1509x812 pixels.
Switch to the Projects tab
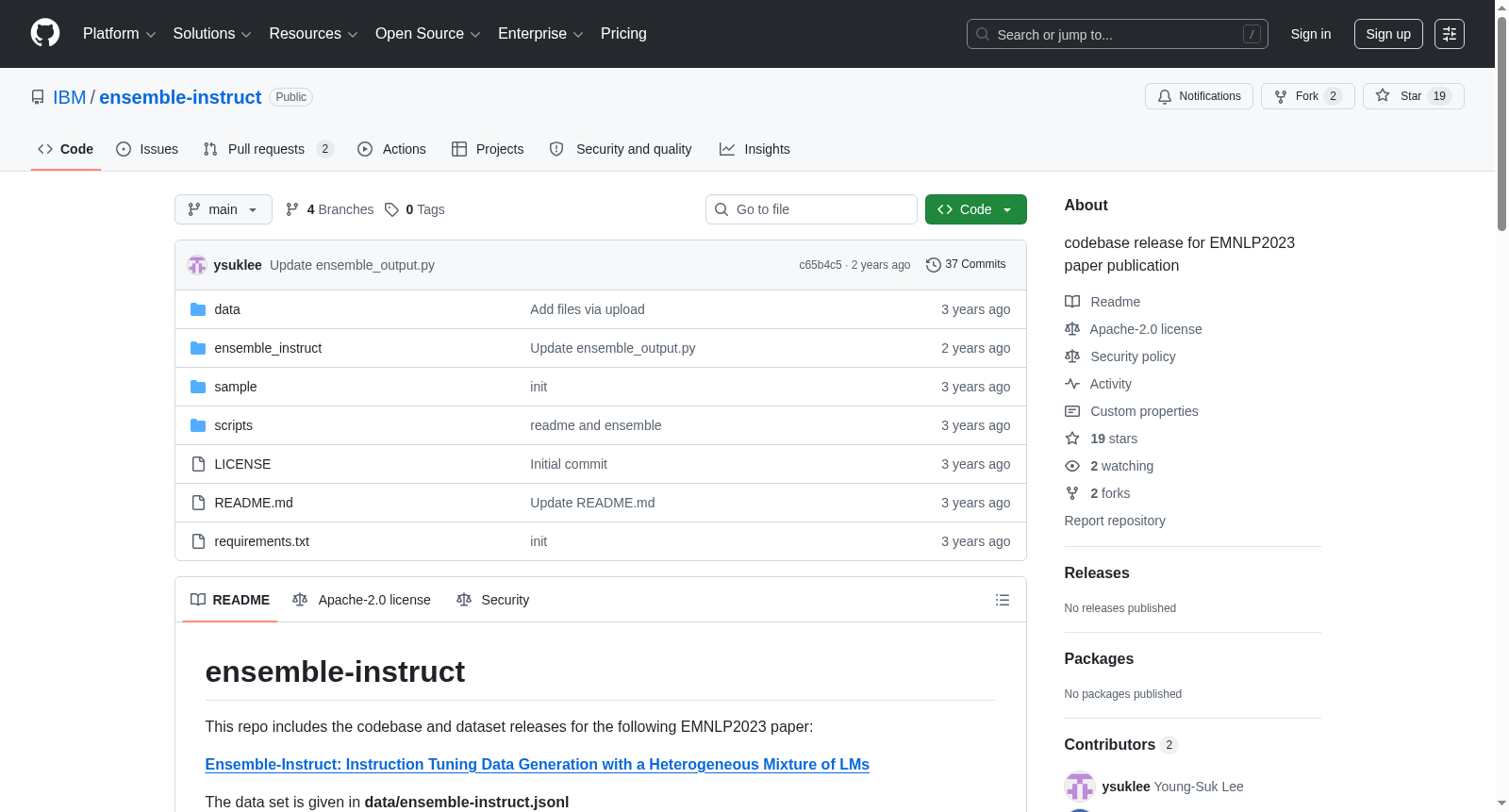point(488,149)
